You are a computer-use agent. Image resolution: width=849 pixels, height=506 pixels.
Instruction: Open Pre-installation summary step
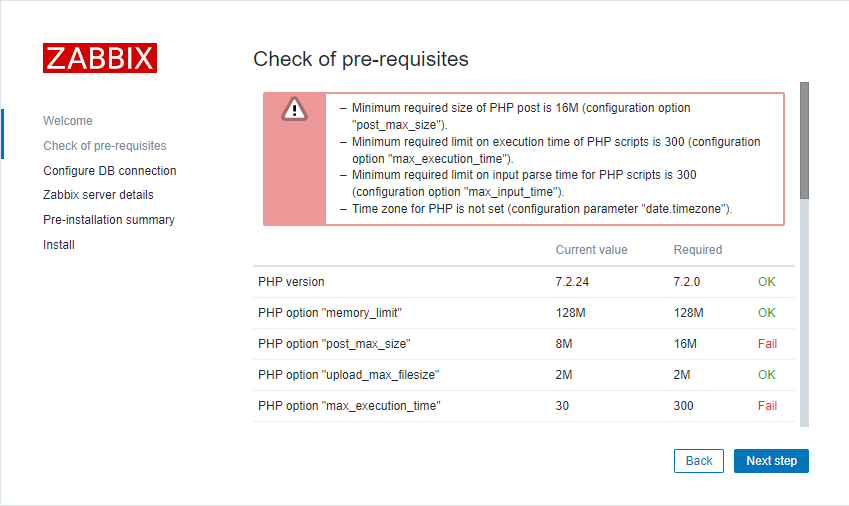[109, 220]
